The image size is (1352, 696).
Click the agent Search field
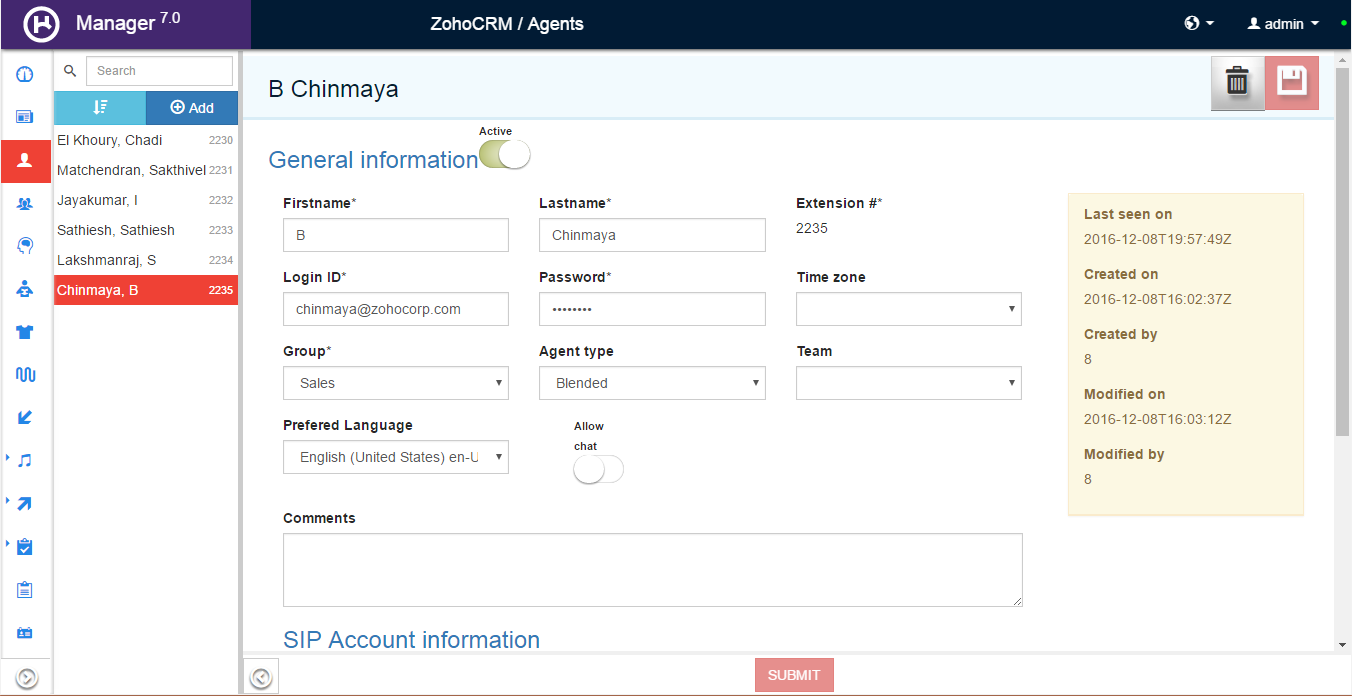pos(159,71)
